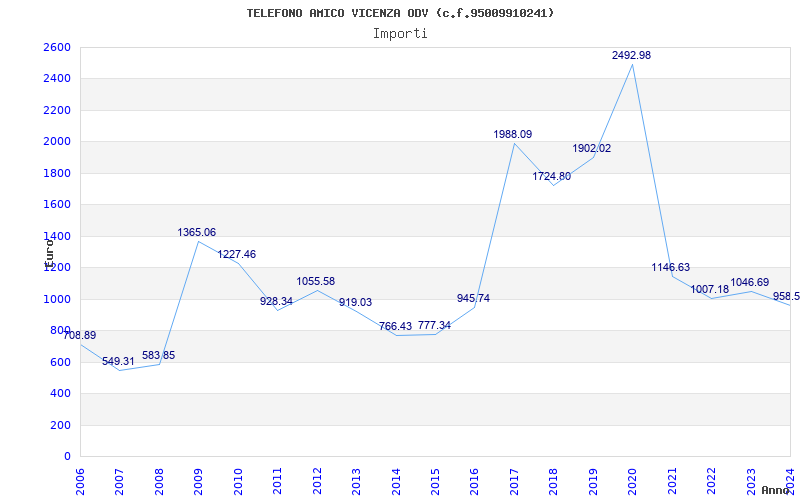Click the 928.34 data label
Viewport: 800px width, 500px height.
tap(277, 301)
